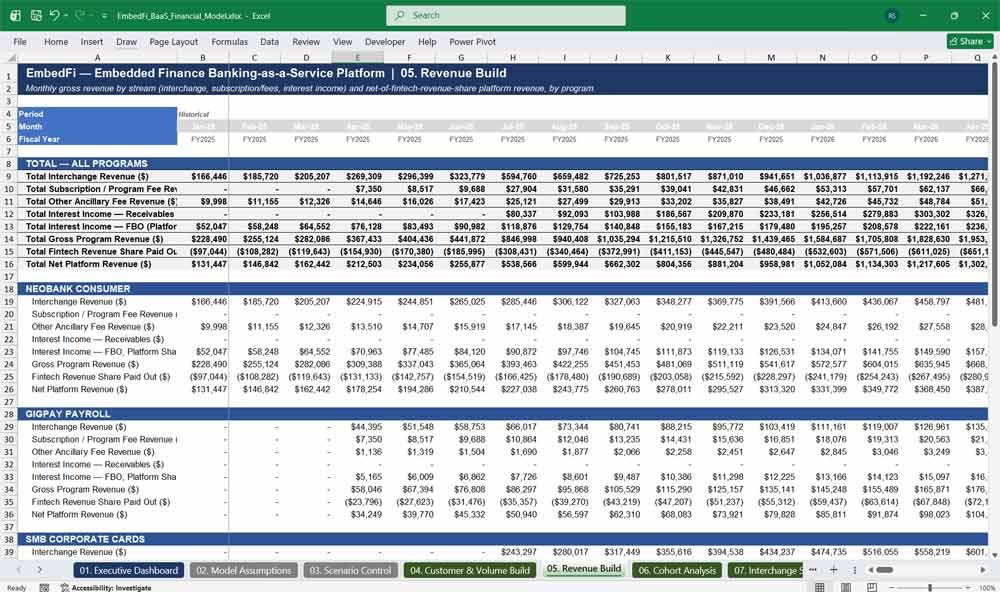Click the Excel app icon in title bar
This screenshot has width=1000, height=592.
pos(15,15)
